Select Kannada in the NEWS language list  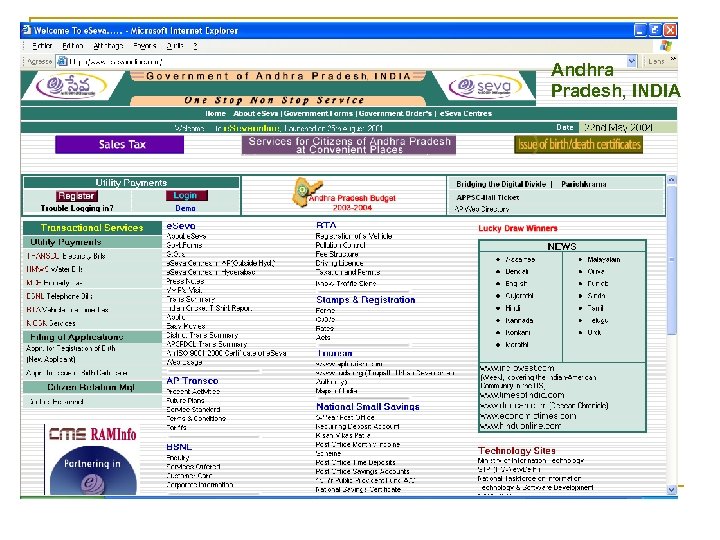tap(519, 320)
